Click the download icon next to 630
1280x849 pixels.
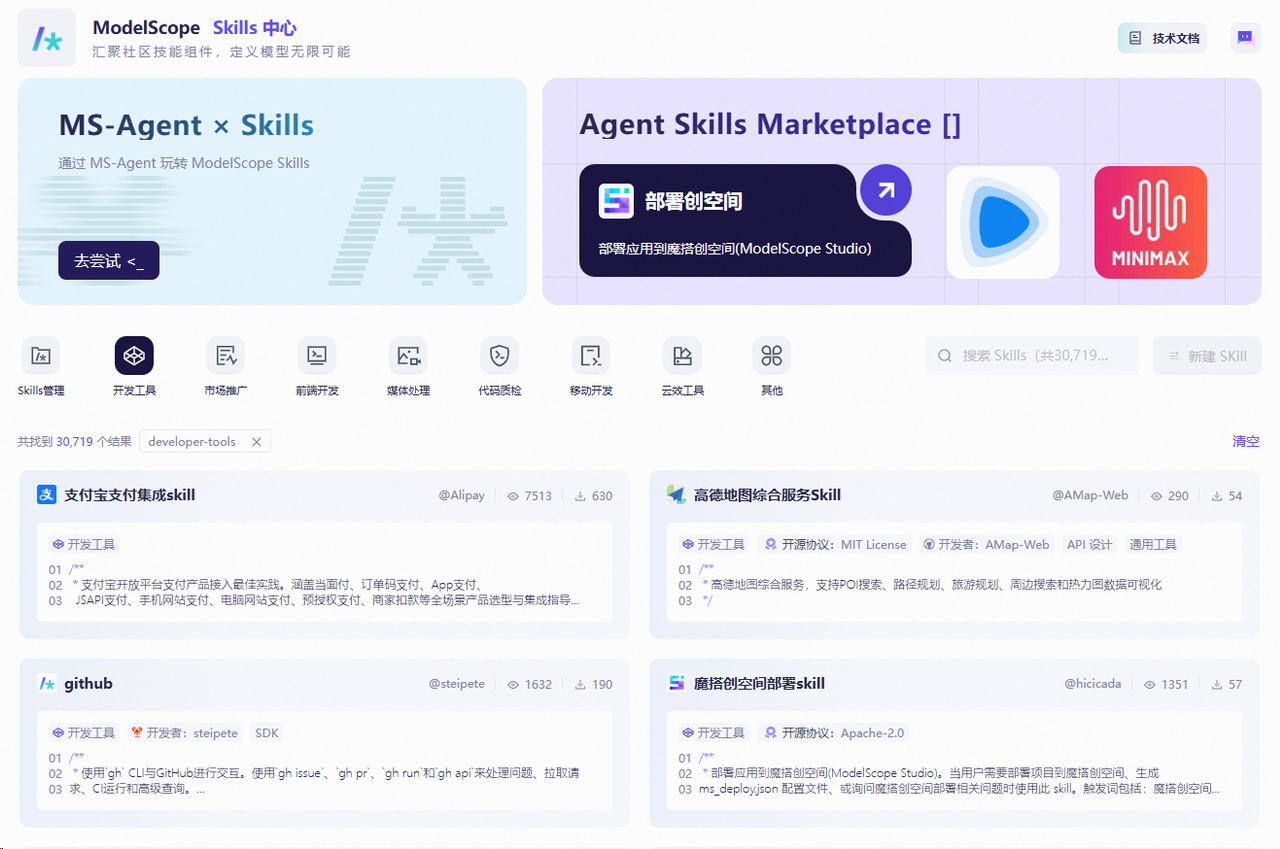click(x=580, y=496)
